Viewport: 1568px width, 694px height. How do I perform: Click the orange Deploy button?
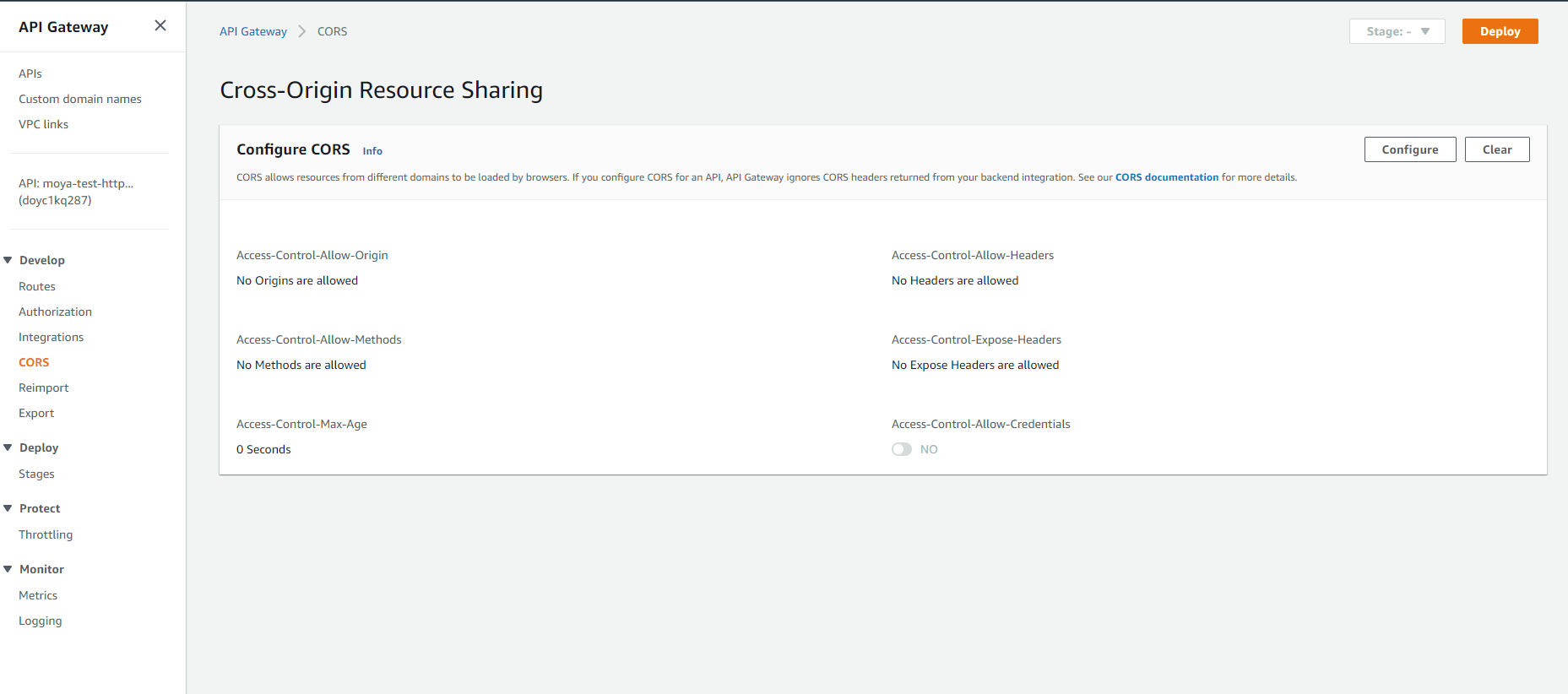point(1500,31)
